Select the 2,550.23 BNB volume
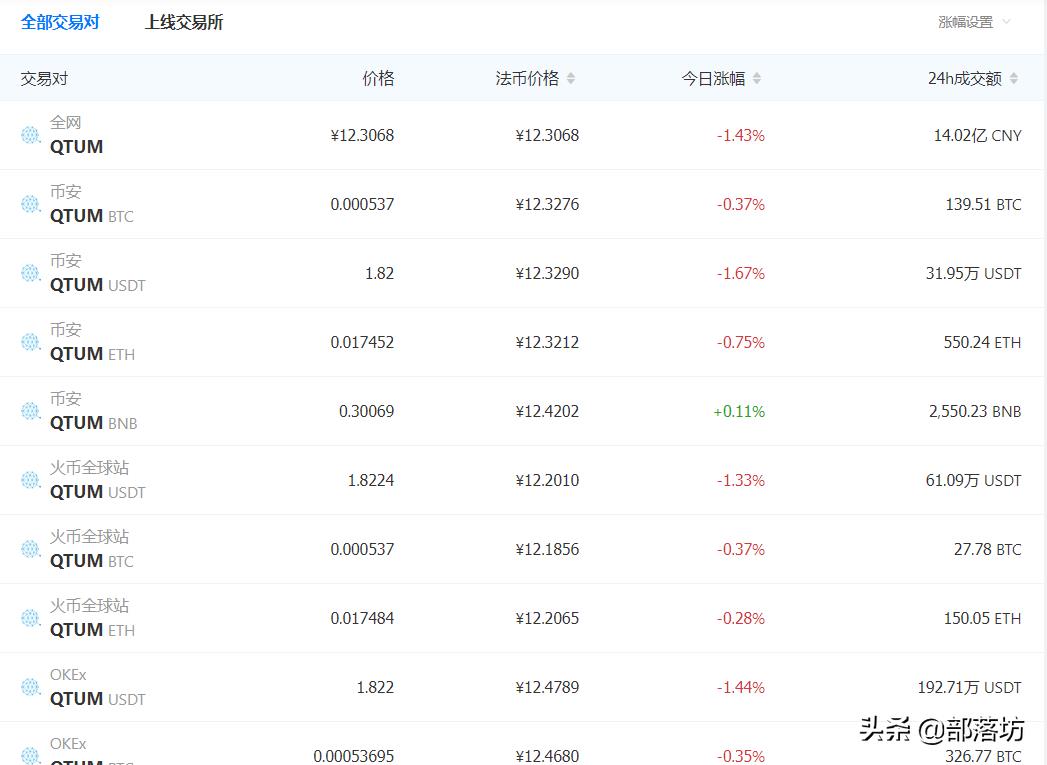Image resolution: width=1047 pixels, height=765 pixels. (x=975, y=411)
